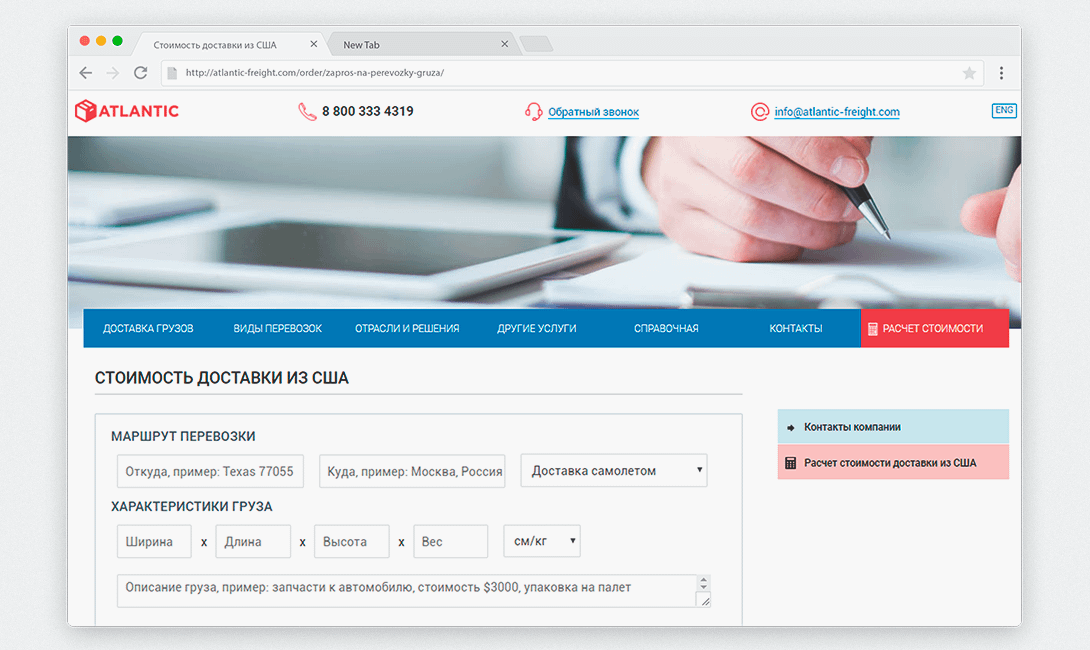
Task: Click the calculator icon in the pink sidebar item
Action: click(790, 463)
